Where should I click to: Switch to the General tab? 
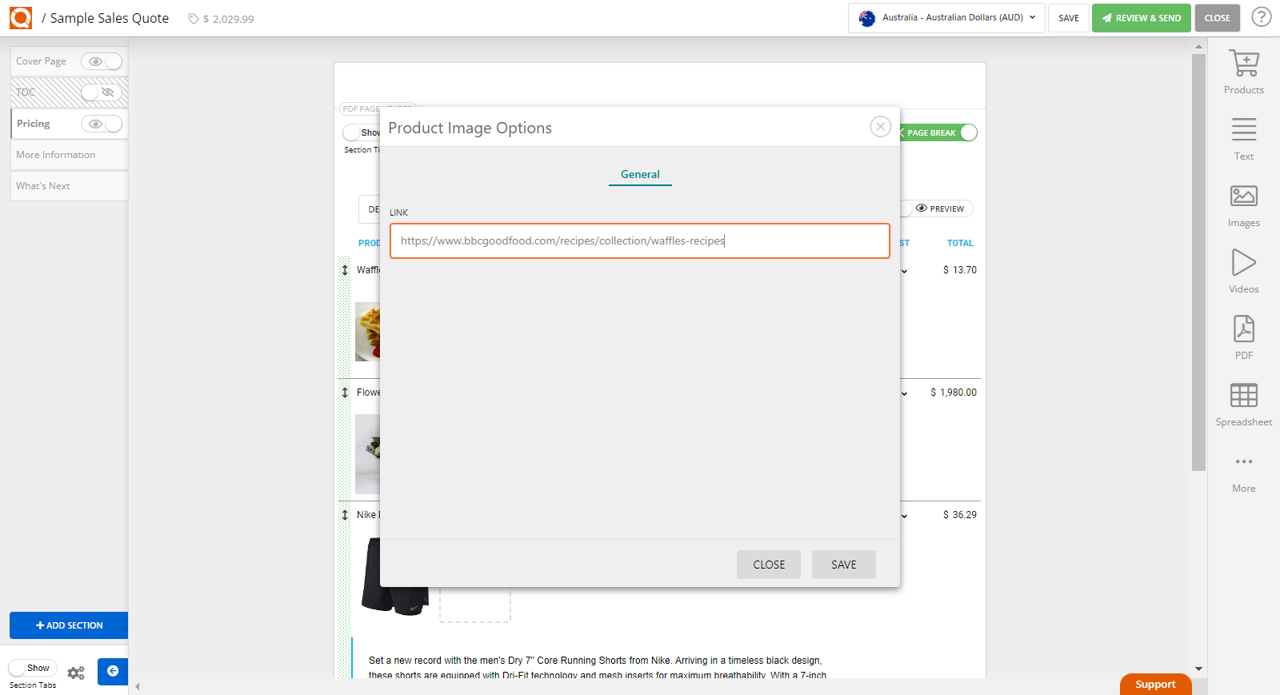[639, 174]
